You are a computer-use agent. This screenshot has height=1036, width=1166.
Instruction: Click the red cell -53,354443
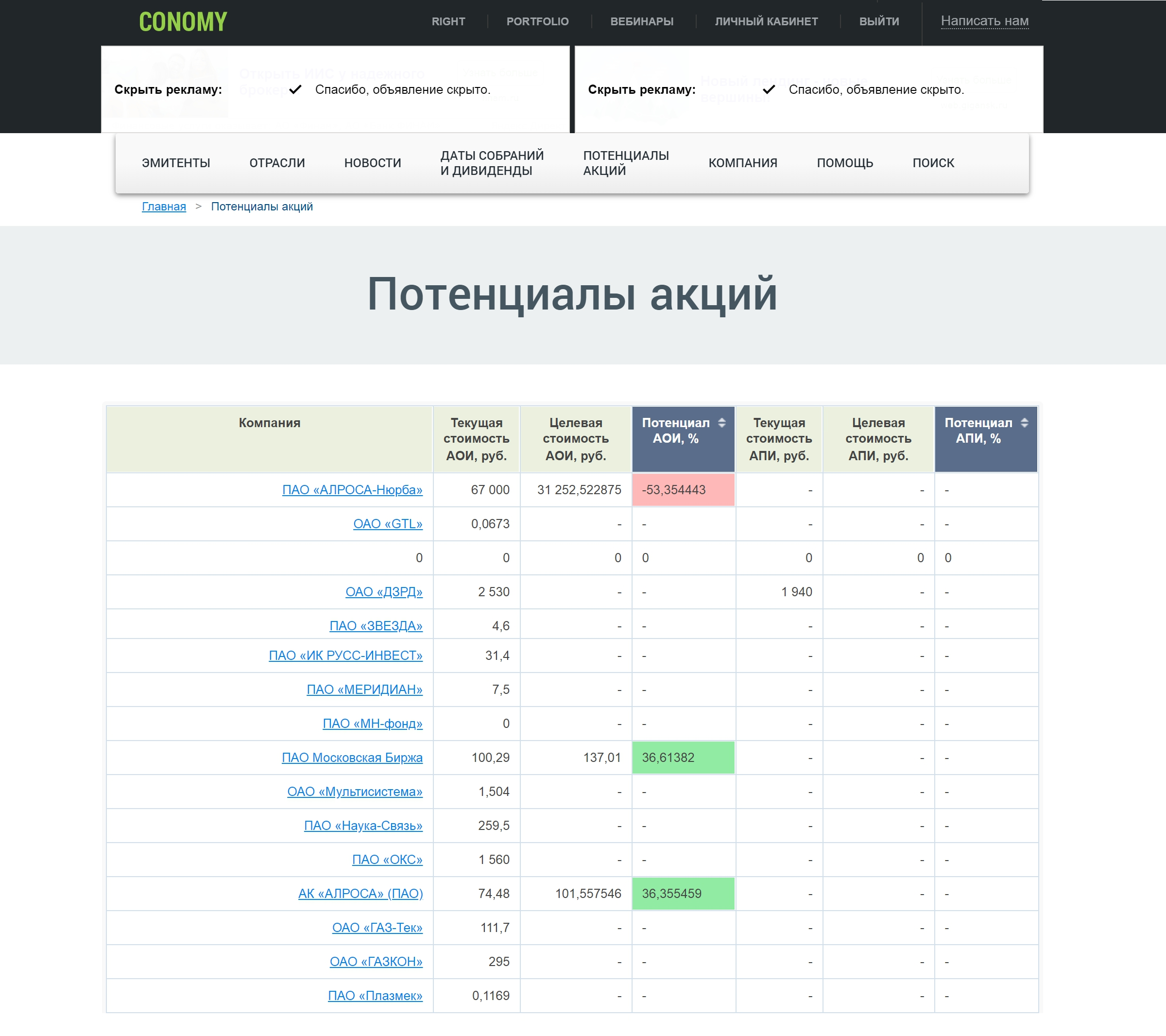click(684, 490)
